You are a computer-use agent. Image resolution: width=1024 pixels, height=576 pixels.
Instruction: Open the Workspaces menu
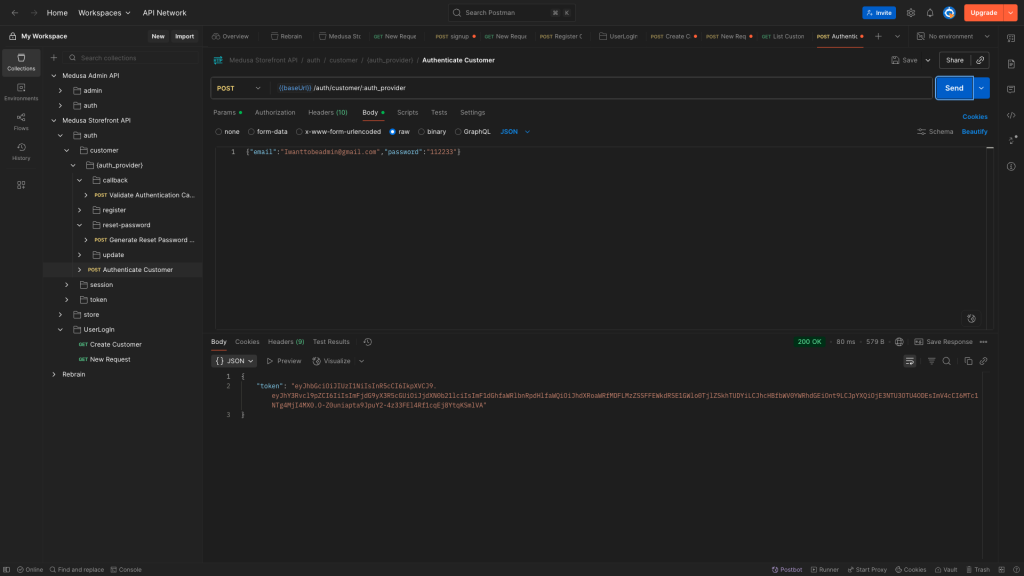pos(104,12)
